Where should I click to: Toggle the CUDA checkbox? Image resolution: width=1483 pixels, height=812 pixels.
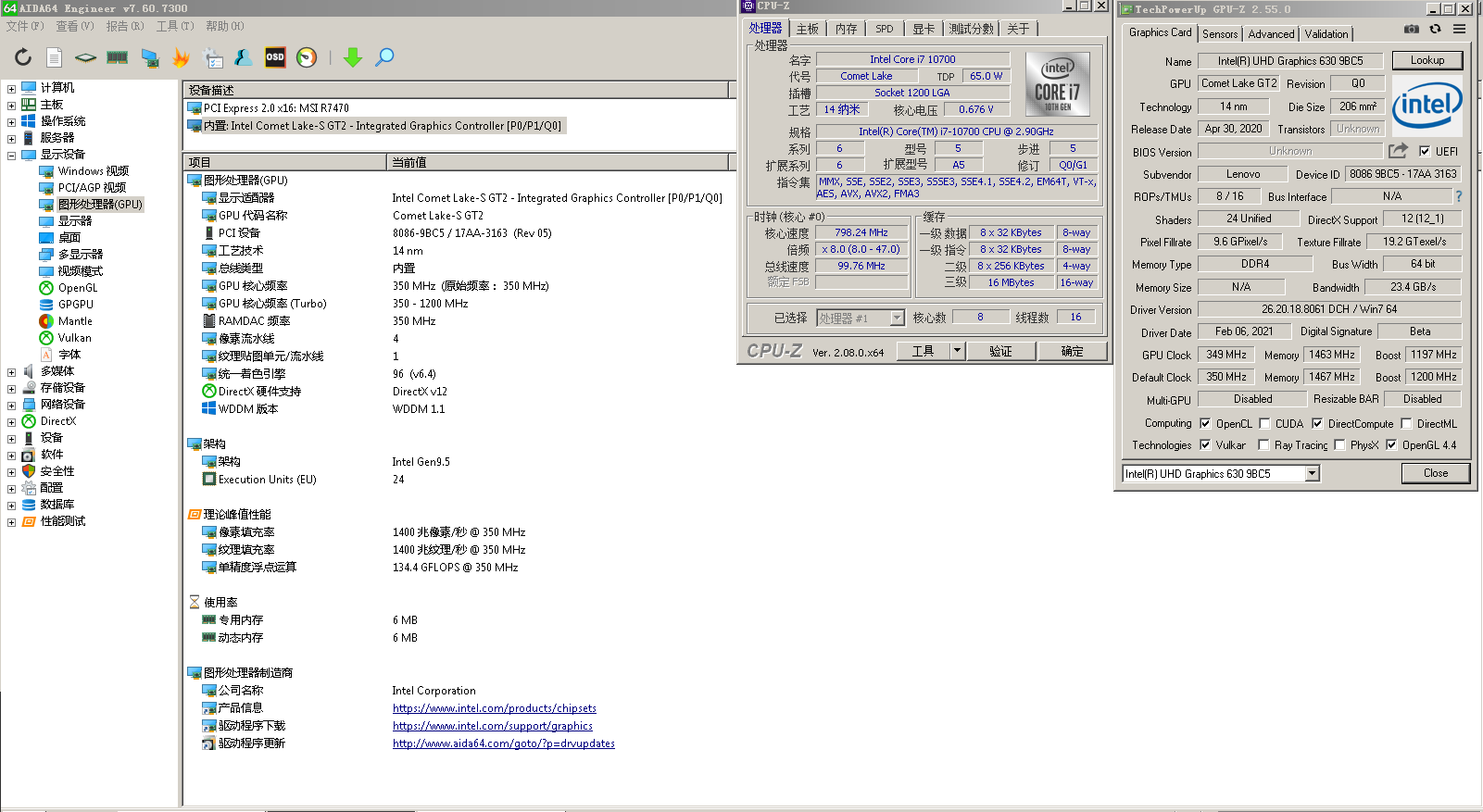1264,423
